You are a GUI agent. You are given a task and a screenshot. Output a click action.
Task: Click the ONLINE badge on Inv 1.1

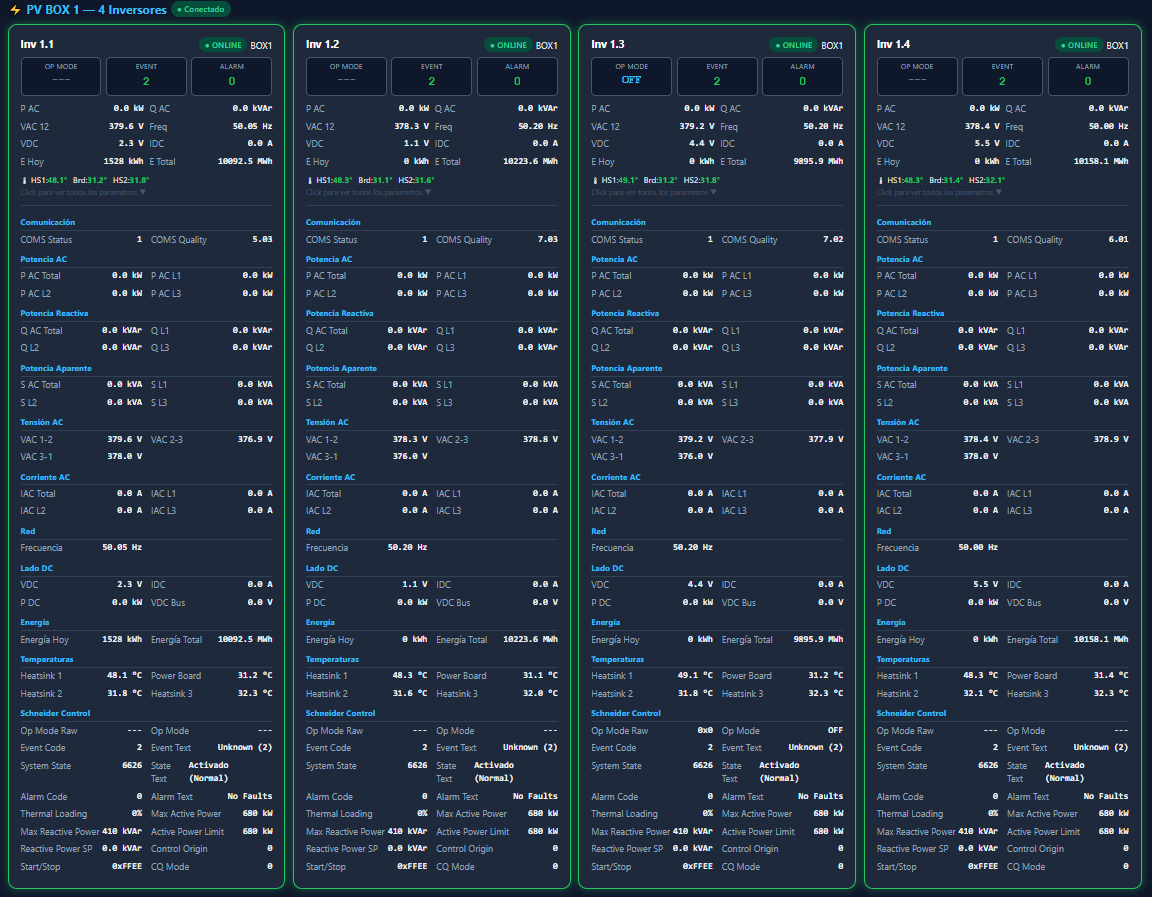coord(222,45)
